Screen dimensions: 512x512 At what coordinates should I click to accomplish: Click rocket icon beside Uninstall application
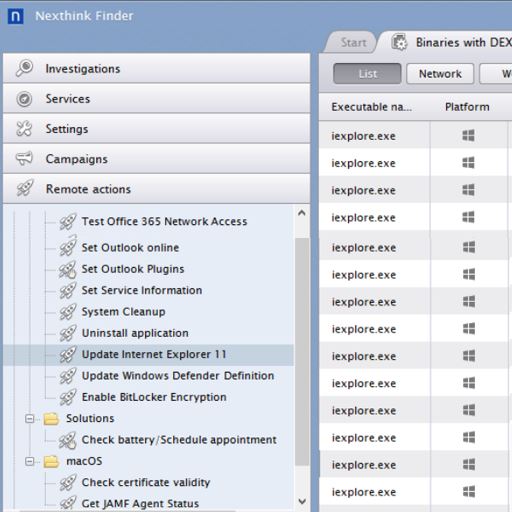(x=68, y=333)
